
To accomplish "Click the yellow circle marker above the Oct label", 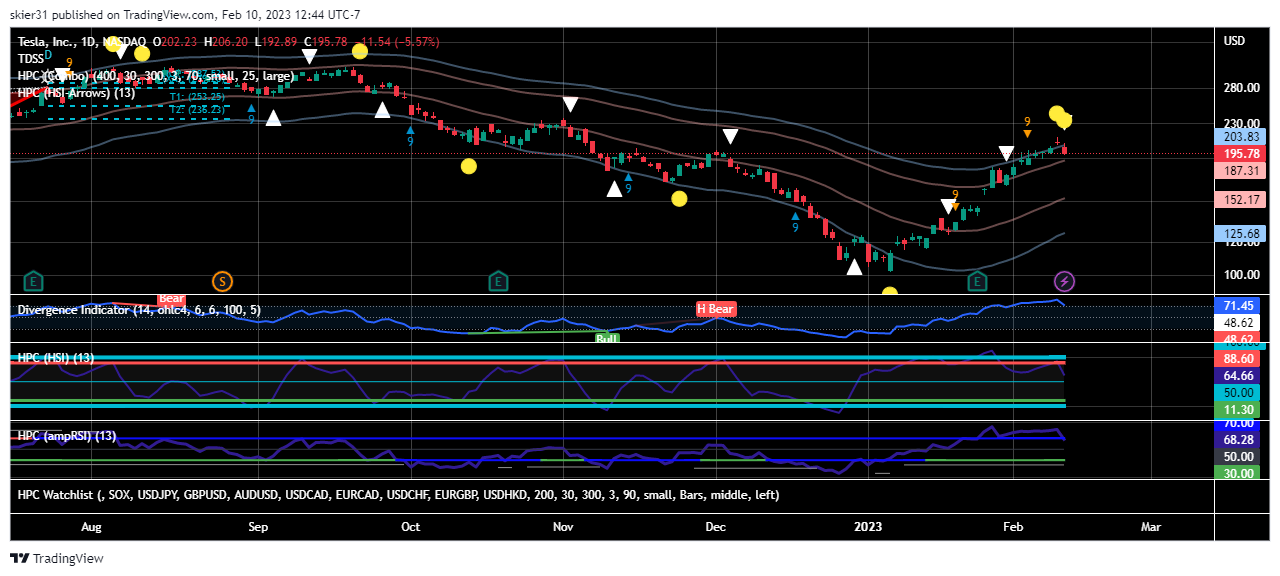I will 469,166.
